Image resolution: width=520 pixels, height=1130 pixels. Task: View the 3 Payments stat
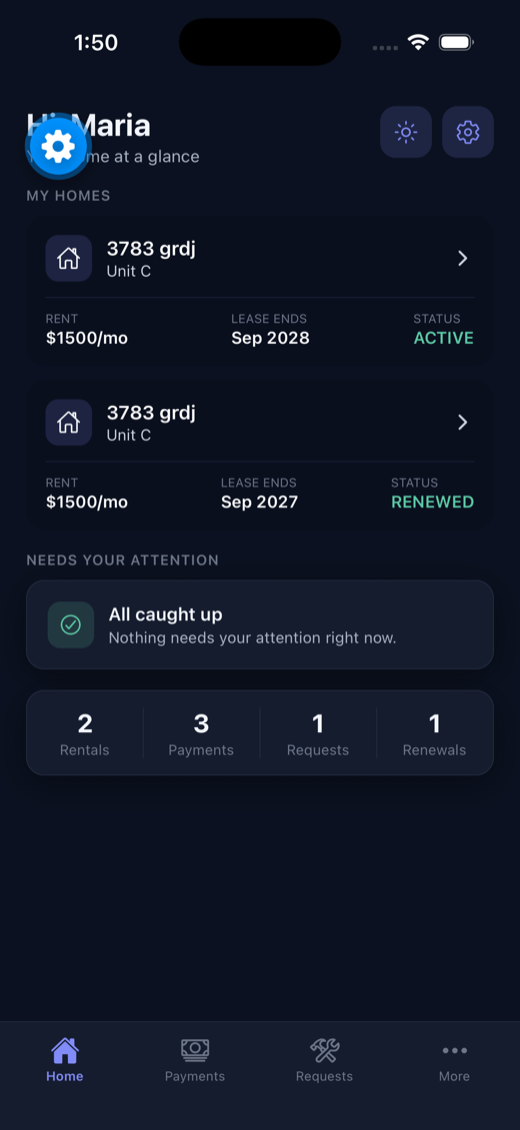point(201,734)
